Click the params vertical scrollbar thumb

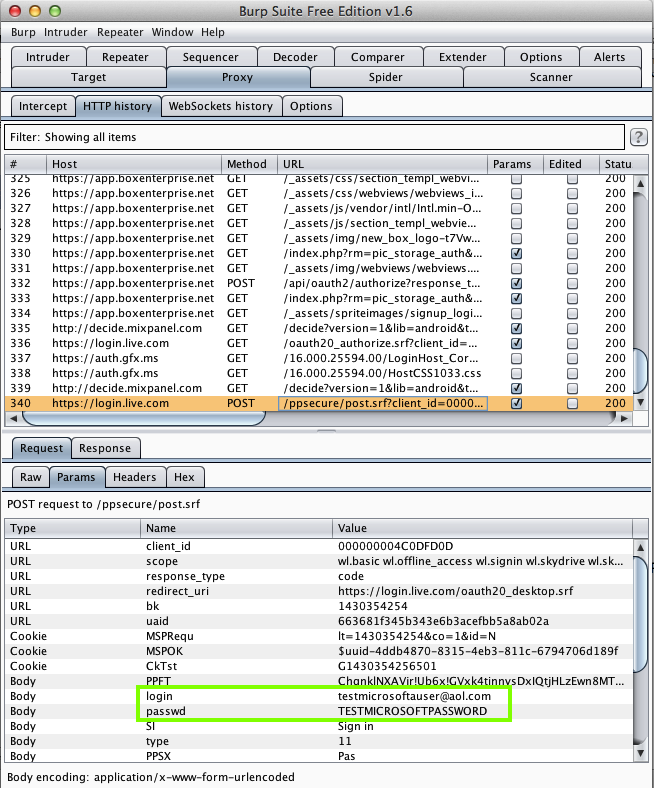pyautogui.click(x=640, y=615)
